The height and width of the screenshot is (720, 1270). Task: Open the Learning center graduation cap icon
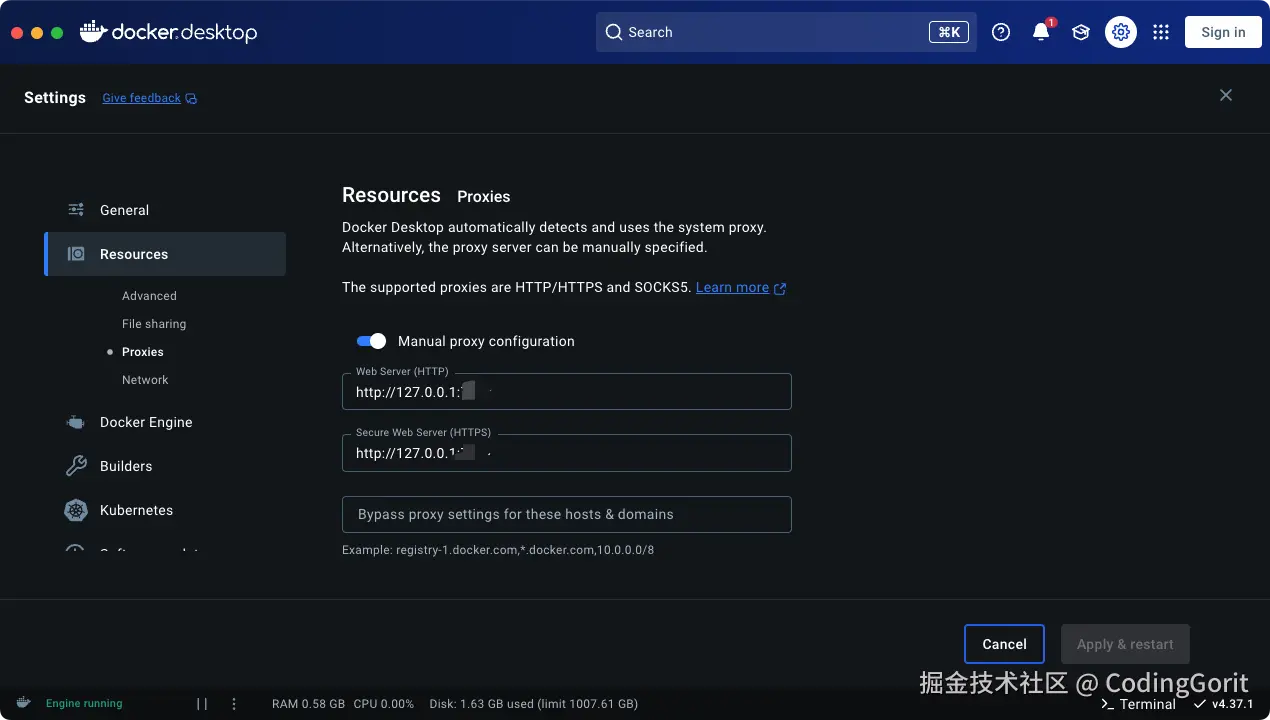(x=1081, y=32)
